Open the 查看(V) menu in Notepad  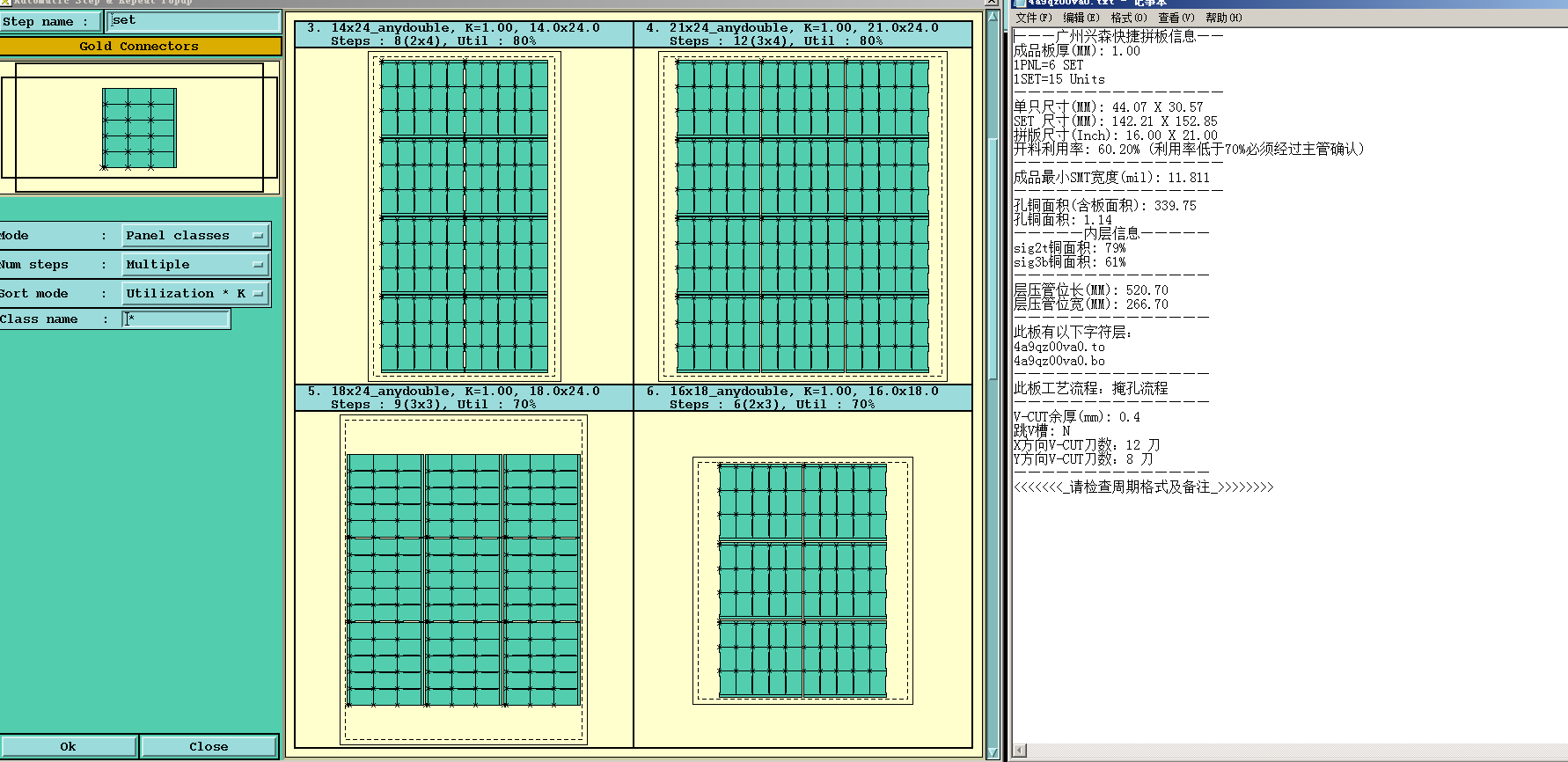[x=1176, y=18]
